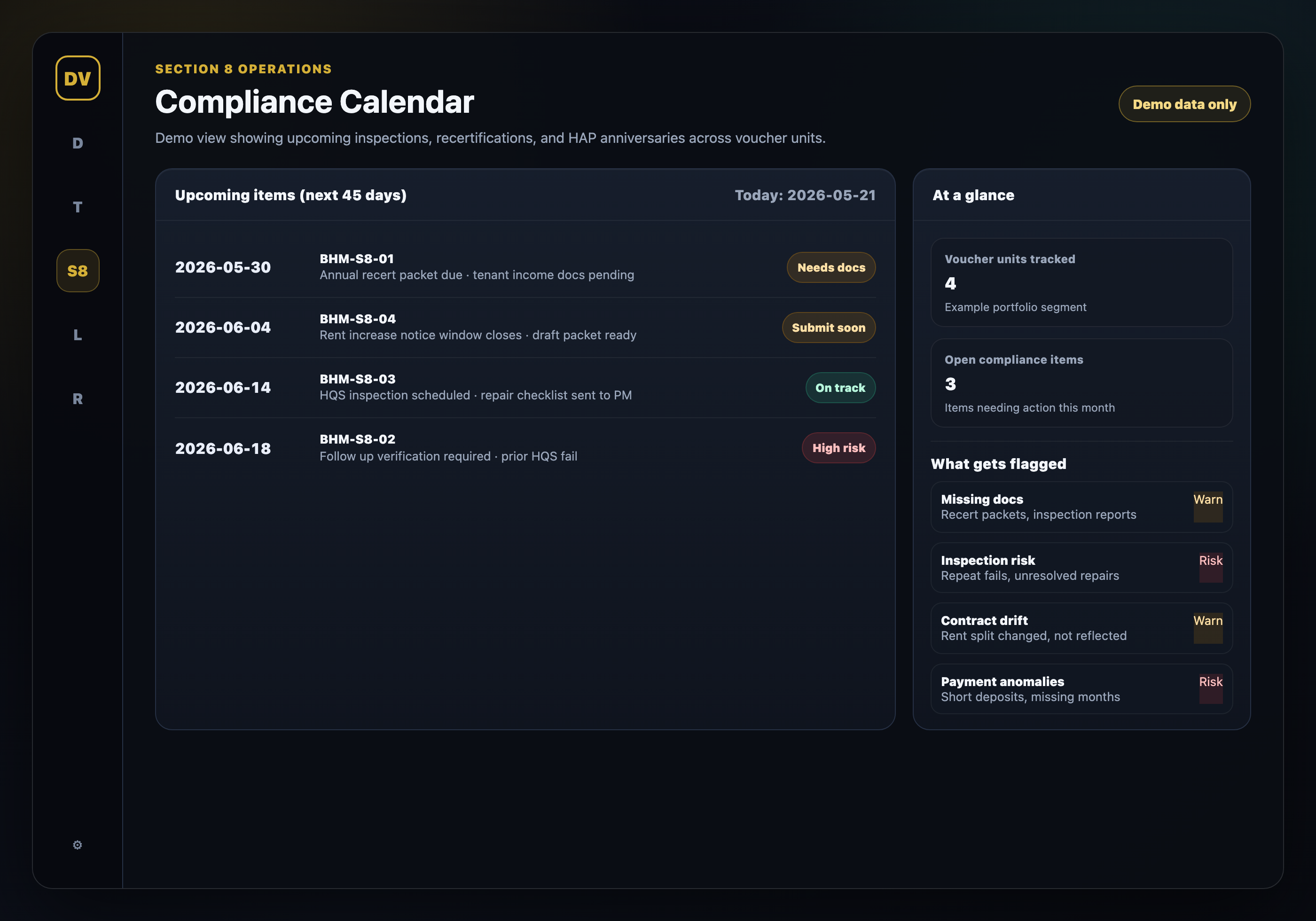Click the What gets flagged heading
1316x921 pixels.
pos(998,464)
